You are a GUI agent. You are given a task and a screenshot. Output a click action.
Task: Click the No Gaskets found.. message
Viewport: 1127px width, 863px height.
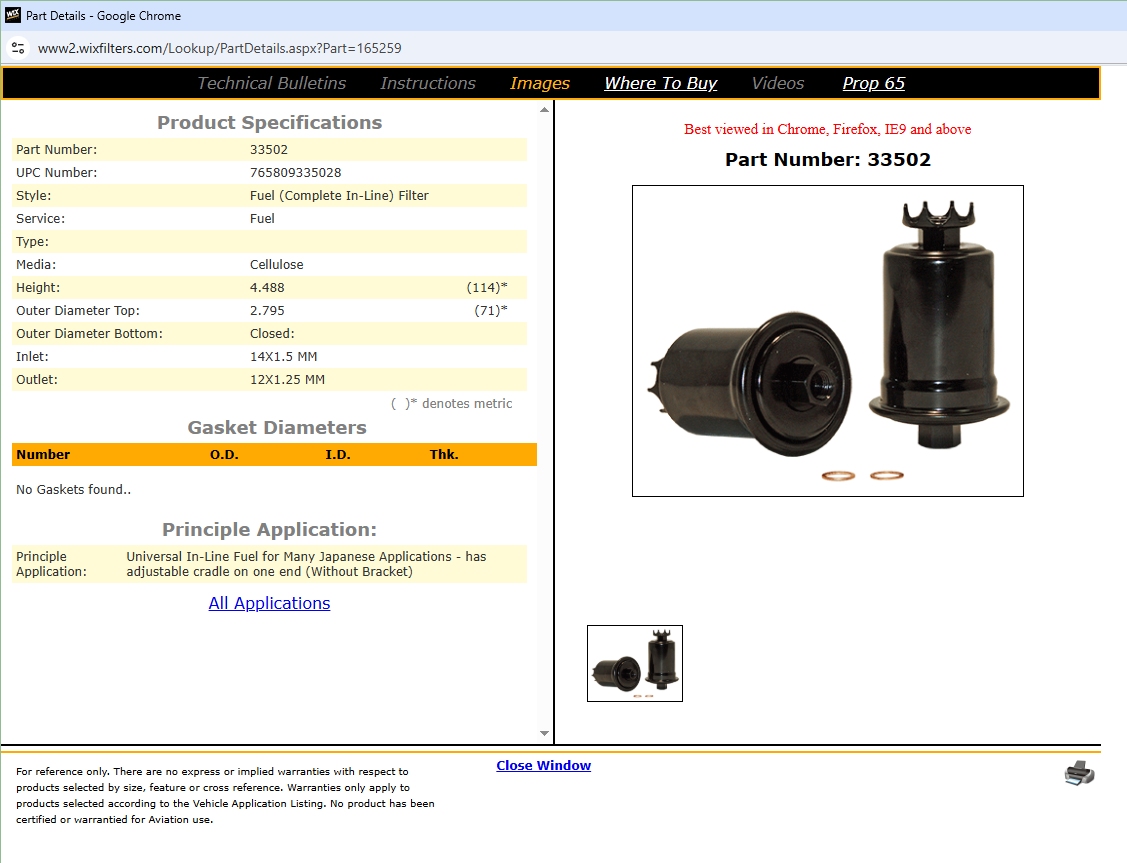(73, 489)
